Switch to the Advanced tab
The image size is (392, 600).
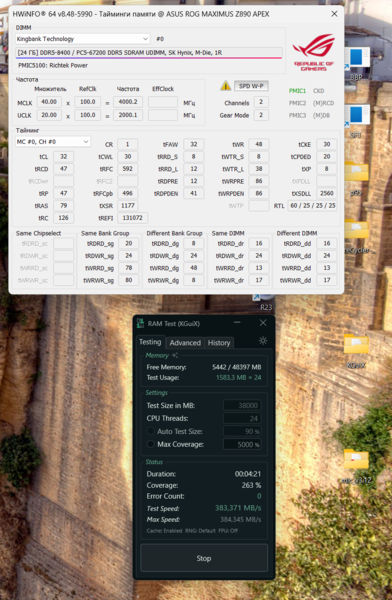click(x=185, y=343)
